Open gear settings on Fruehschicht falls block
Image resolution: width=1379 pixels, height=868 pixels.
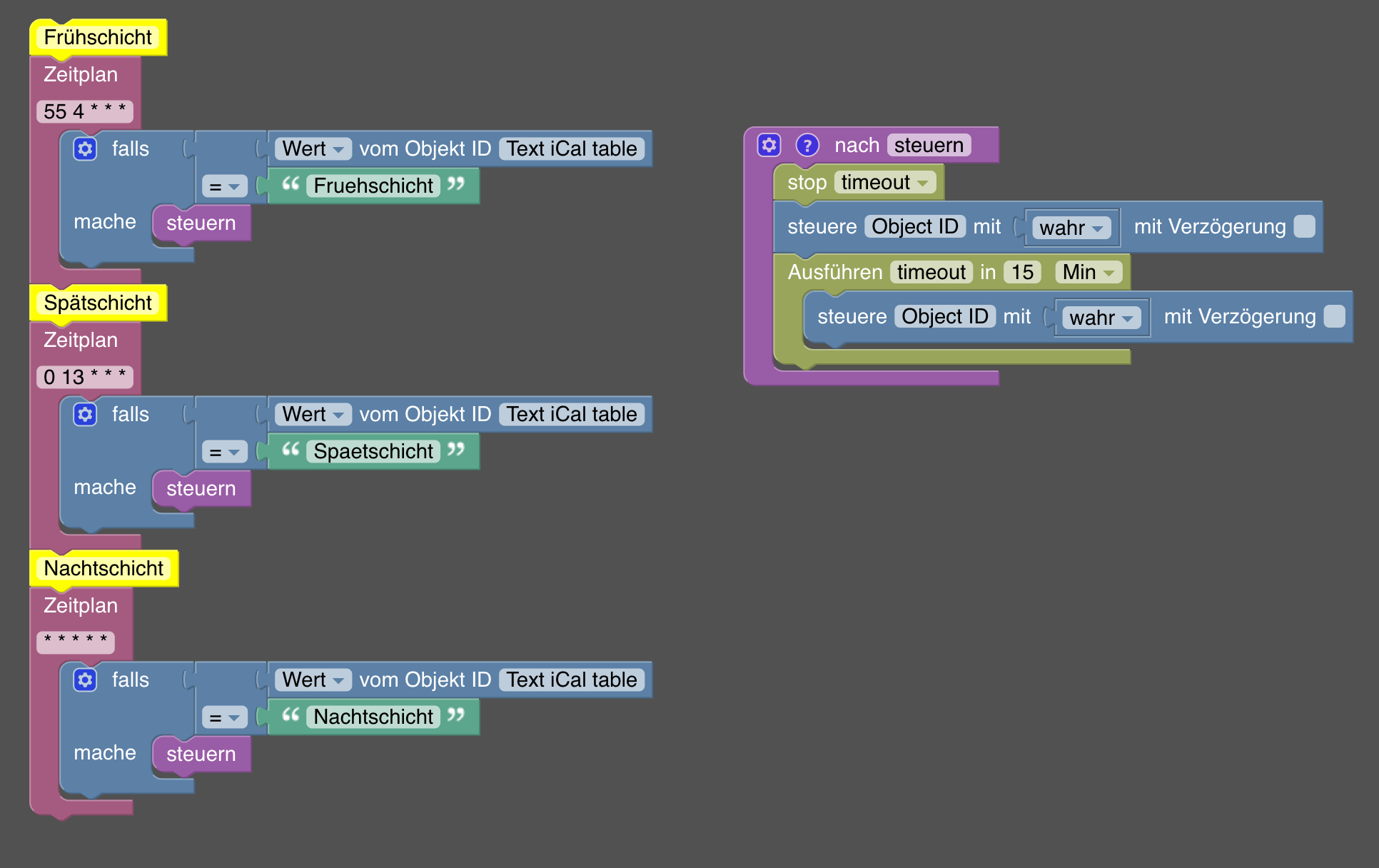pos(85,149)
